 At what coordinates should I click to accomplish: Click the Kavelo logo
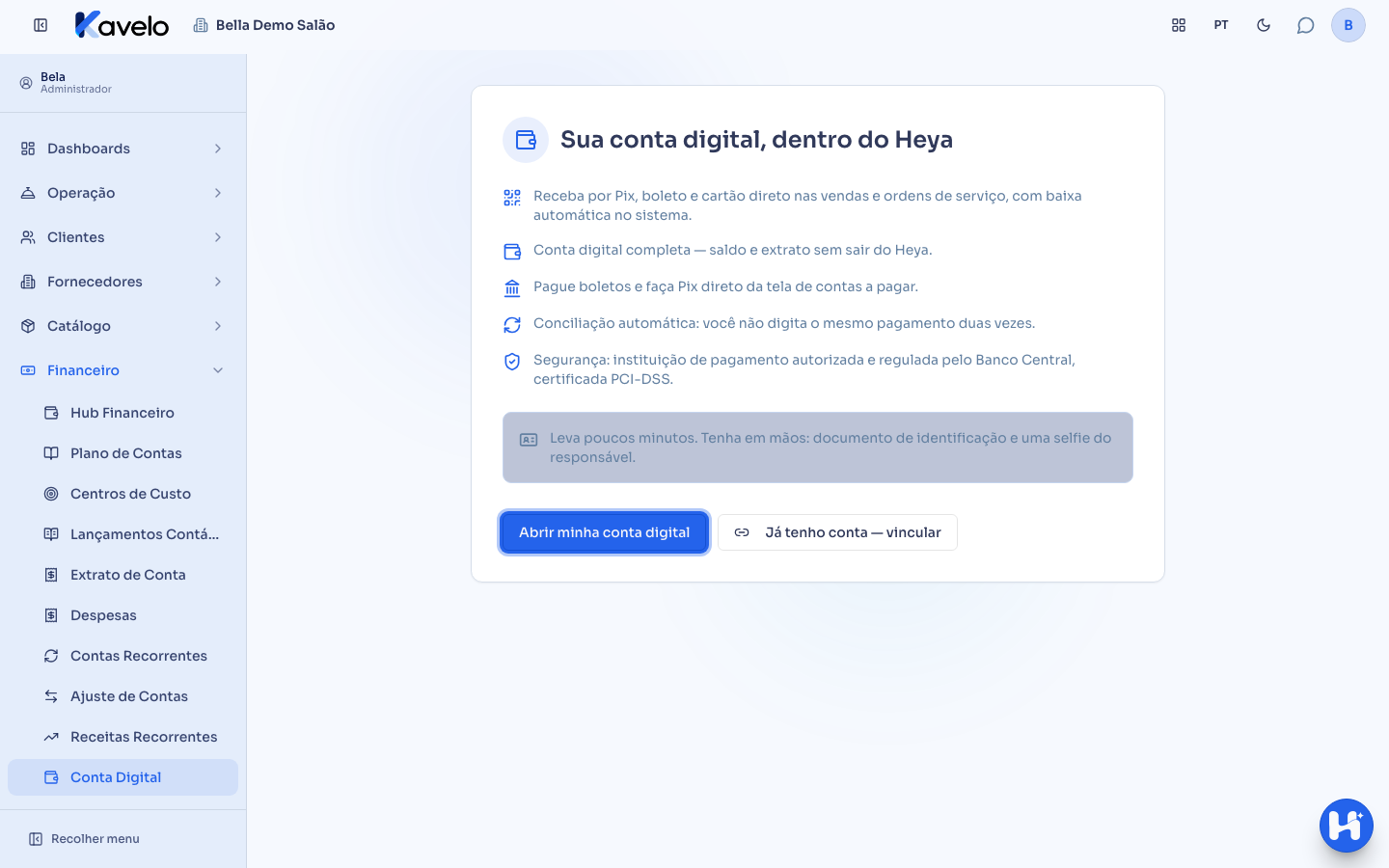pos(122,25)
